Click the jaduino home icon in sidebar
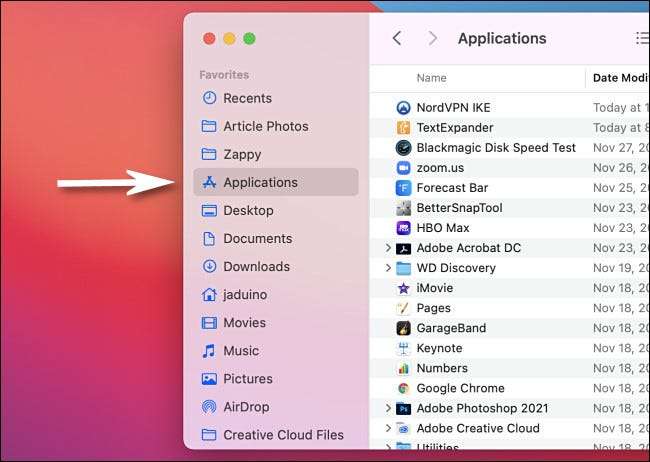 pyautogui.click(x=209, y=294)
